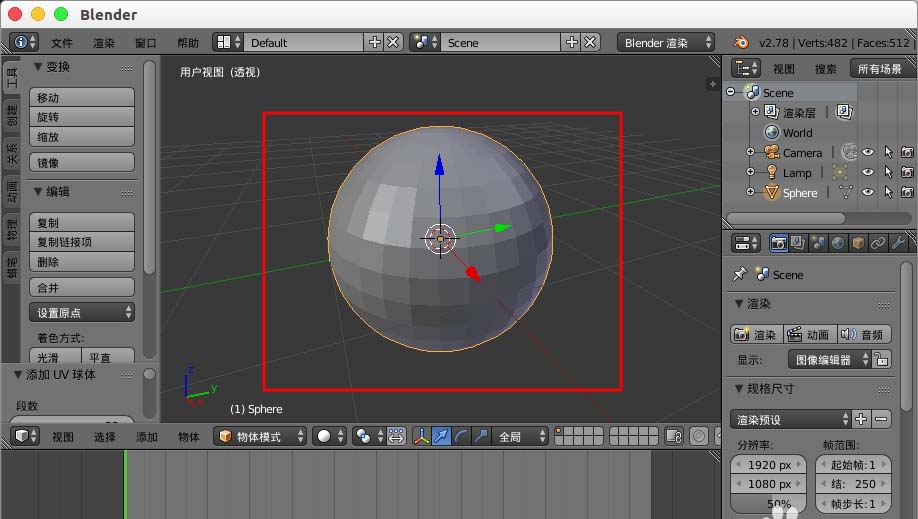Open the 搜索 menu in outliner
918x519 pixels.
coord(825,69)
